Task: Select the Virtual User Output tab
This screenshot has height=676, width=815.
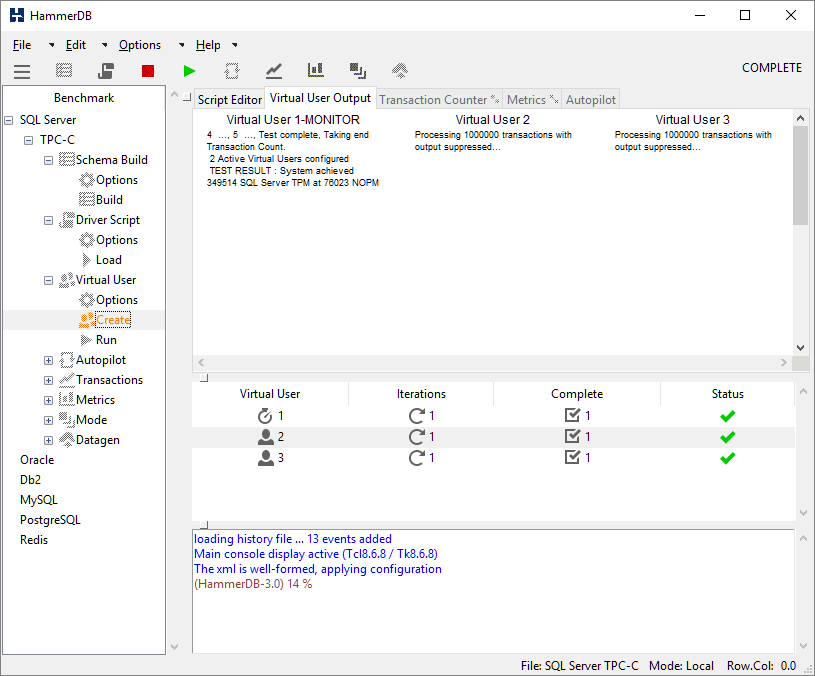Action: tap(320, 98)
